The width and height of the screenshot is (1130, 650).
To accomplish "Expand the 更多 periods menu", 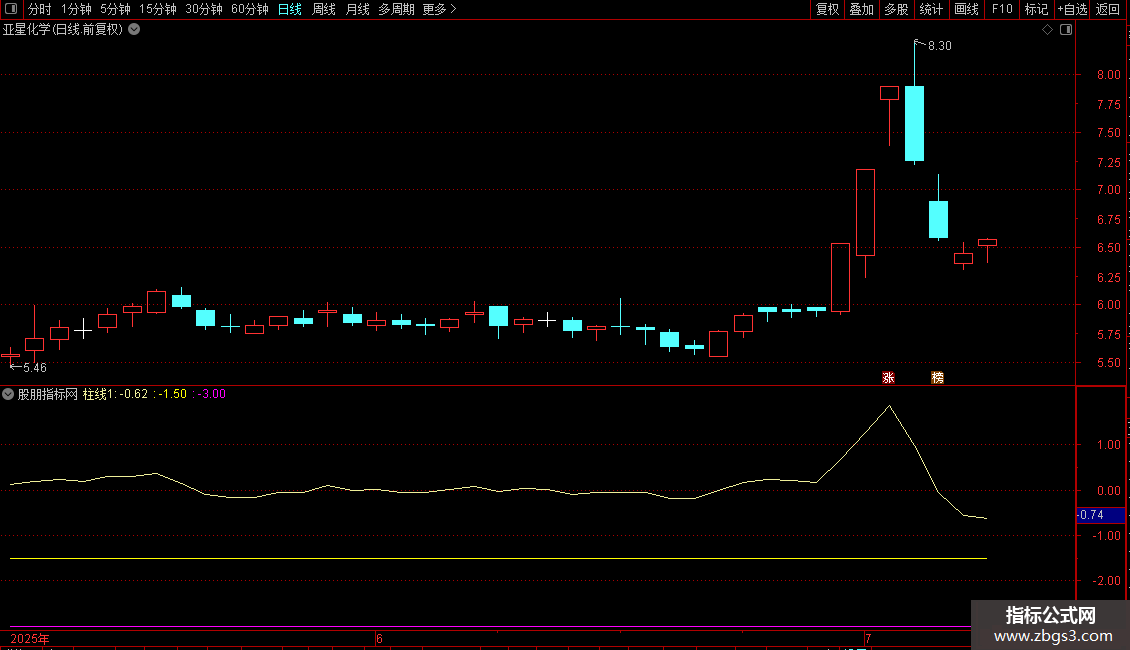I will pos(439,9).
